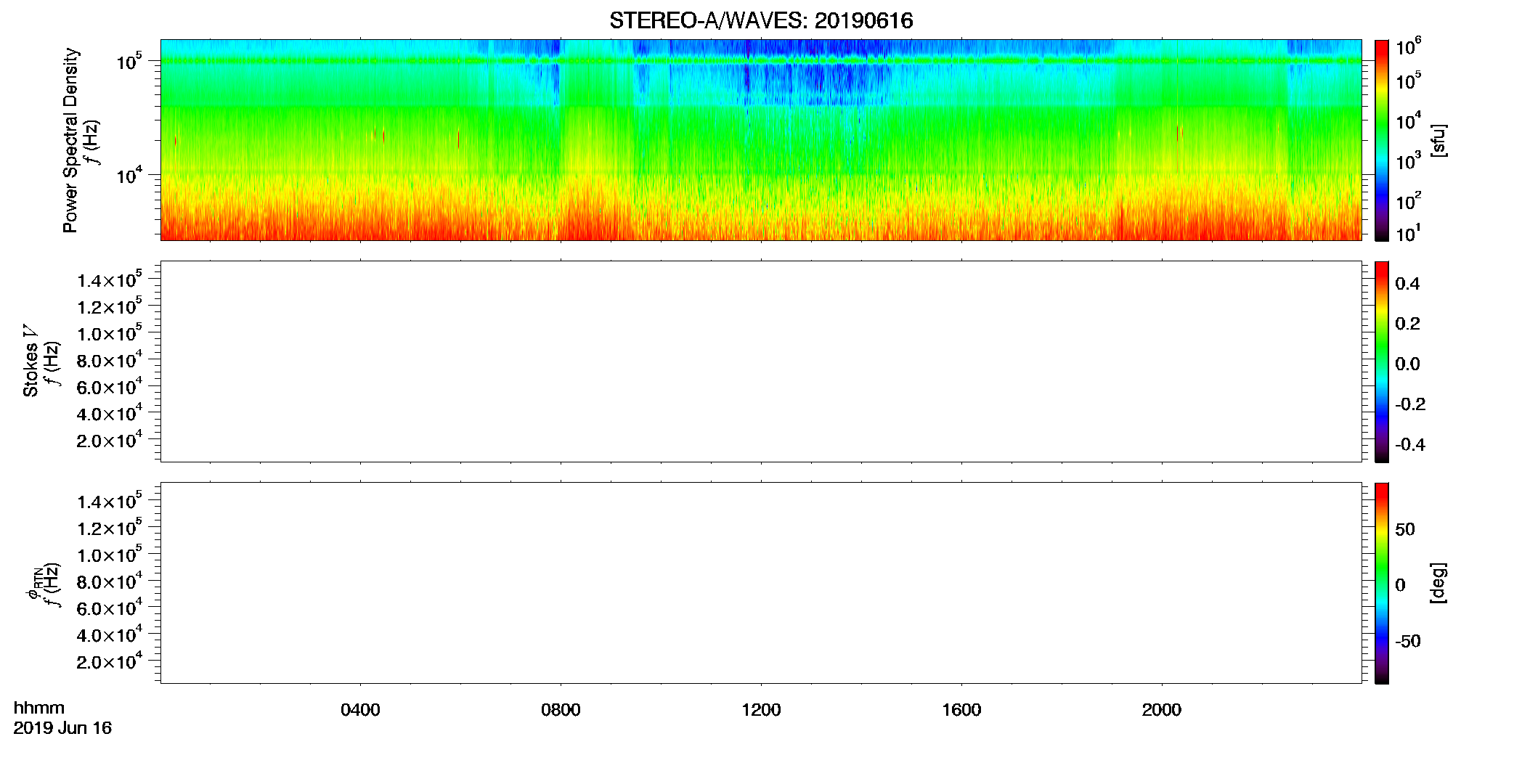Click 2.0×10^4 tick in phi RTN panel
The width and height of the screenshot is (1522, 784).
coord(110,661)
